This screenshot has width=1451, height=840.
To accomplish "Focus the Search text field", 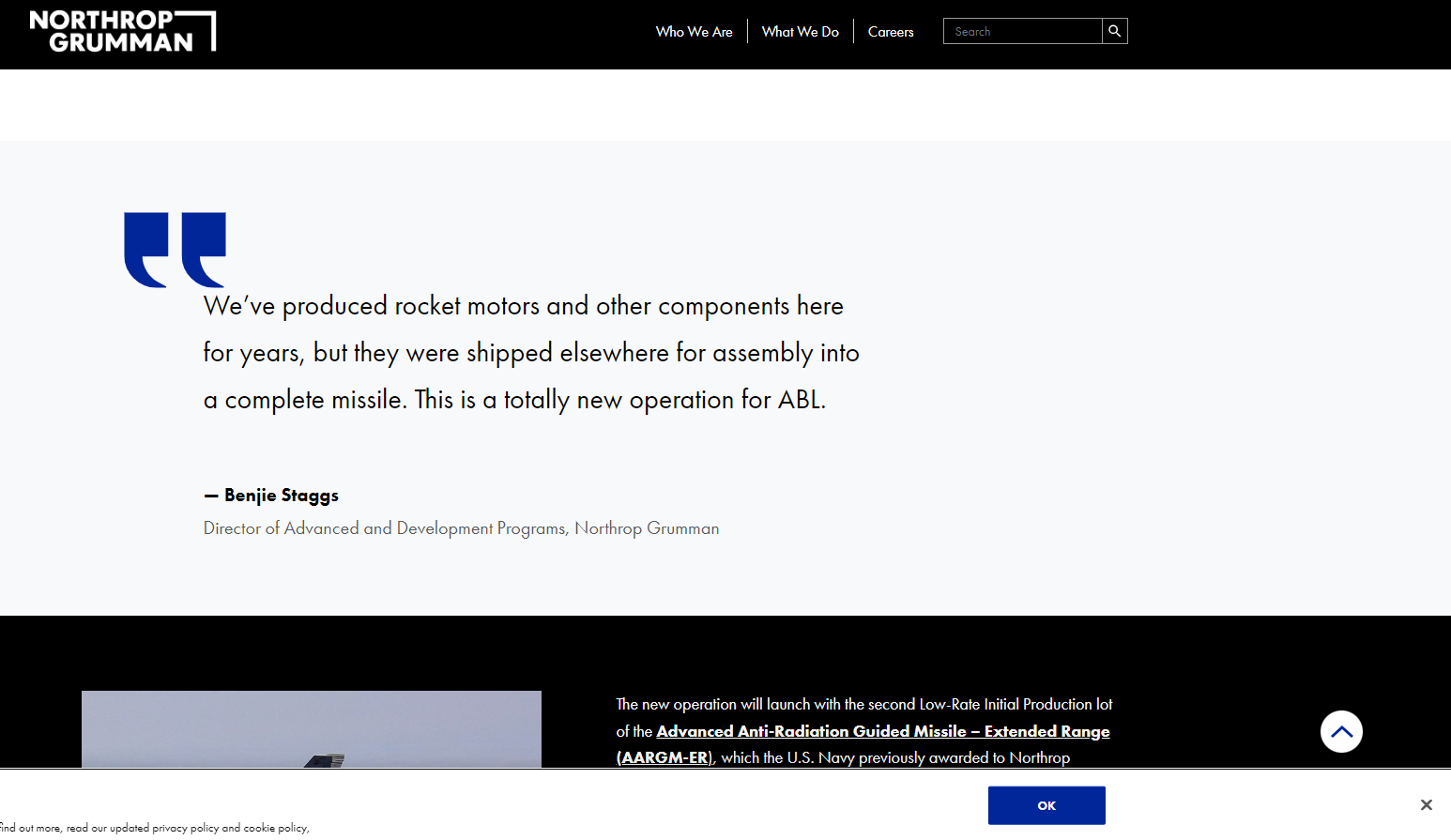I will tap(1022, 31).
